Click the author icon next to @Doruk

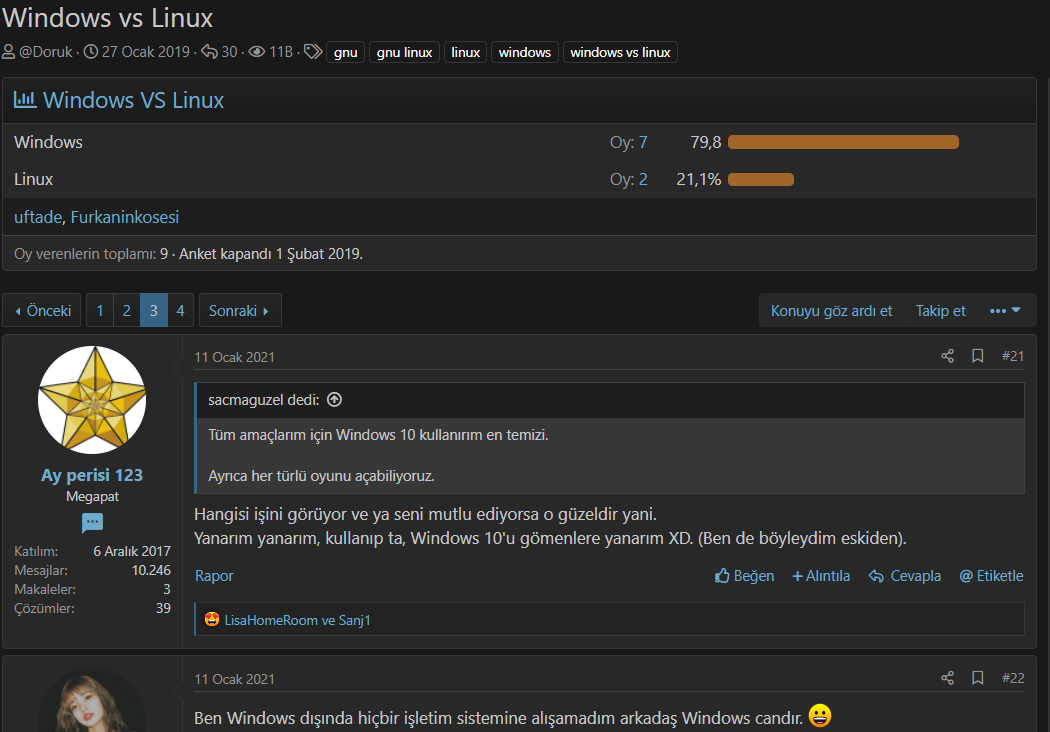[x=9, y=52]
